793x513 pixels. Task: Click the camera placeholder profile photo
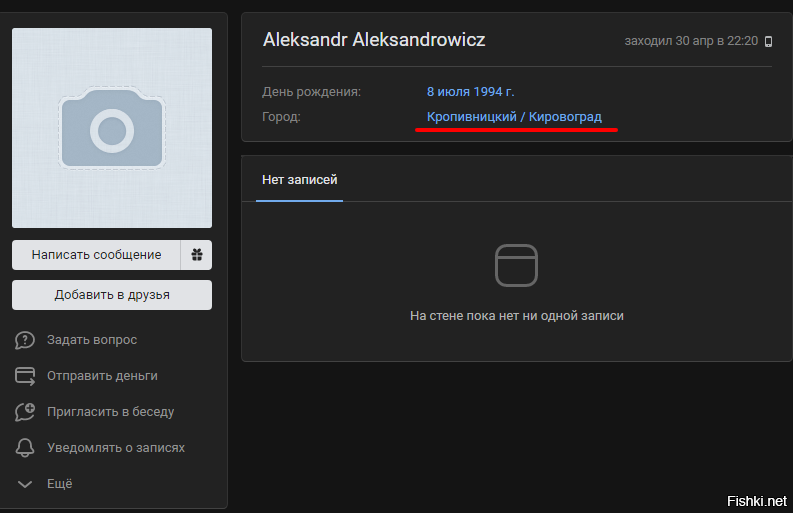coord(112,128)
